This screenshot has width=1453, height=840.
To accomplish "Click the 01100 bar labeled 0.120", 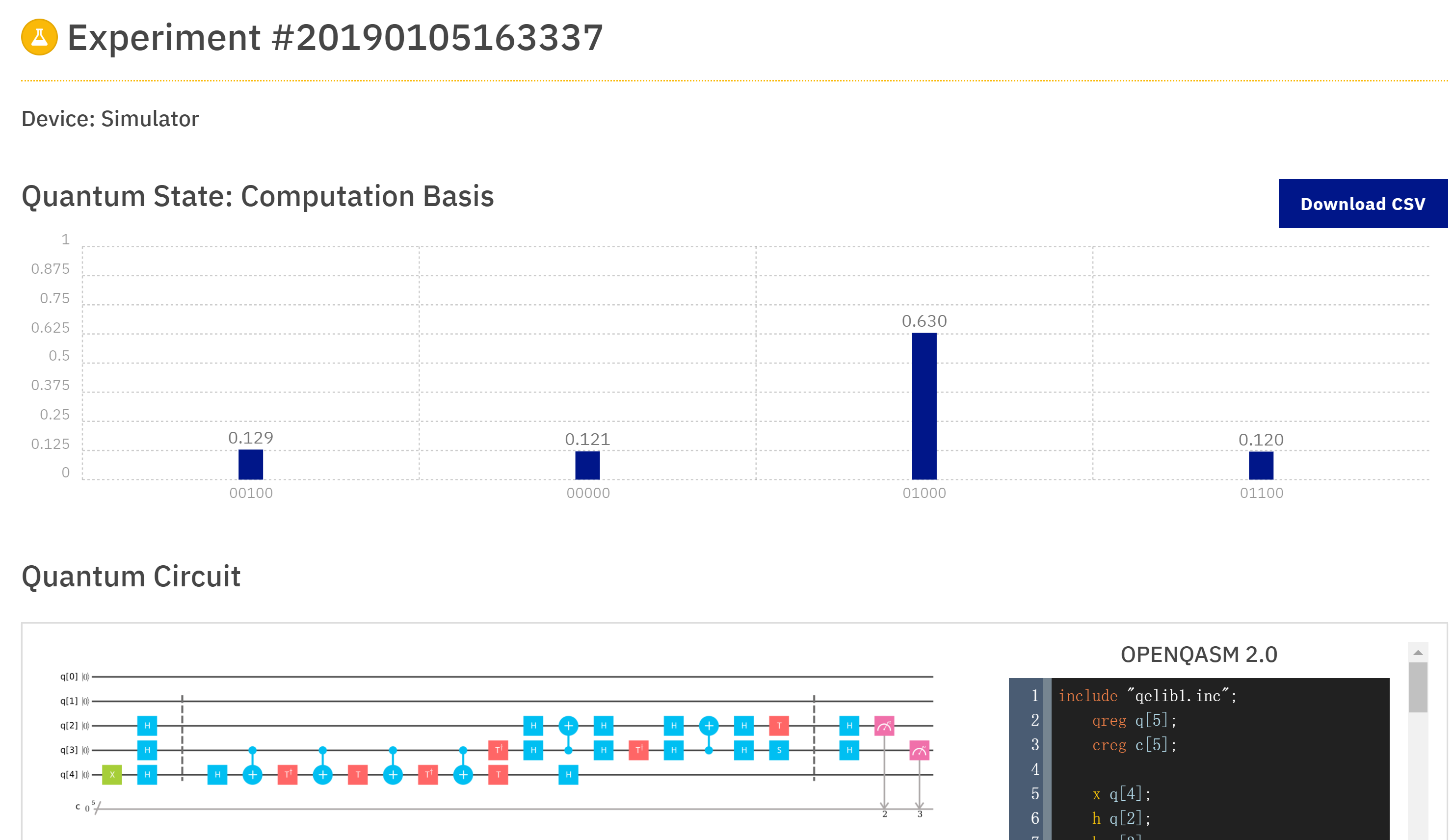I will tap(1261, 465).
